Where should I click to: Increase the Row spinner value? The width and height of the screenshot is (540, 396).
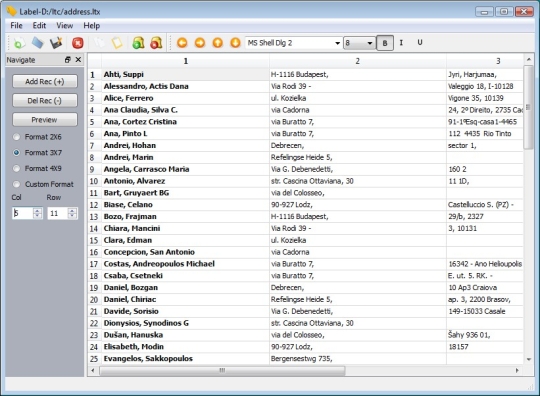coord(72,210)
